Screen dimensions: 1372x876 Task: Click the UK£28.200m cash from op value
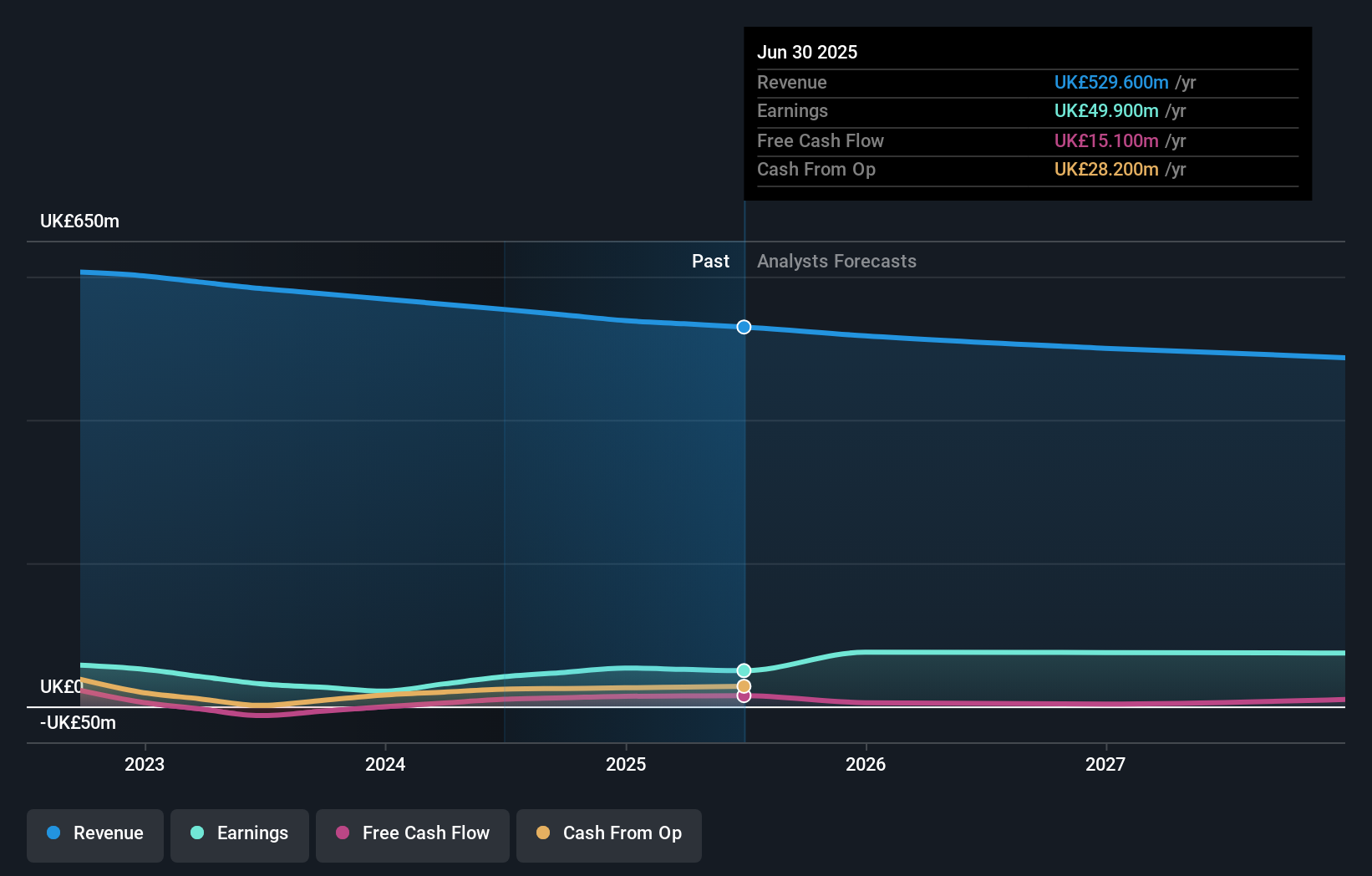click(1106, 170)
